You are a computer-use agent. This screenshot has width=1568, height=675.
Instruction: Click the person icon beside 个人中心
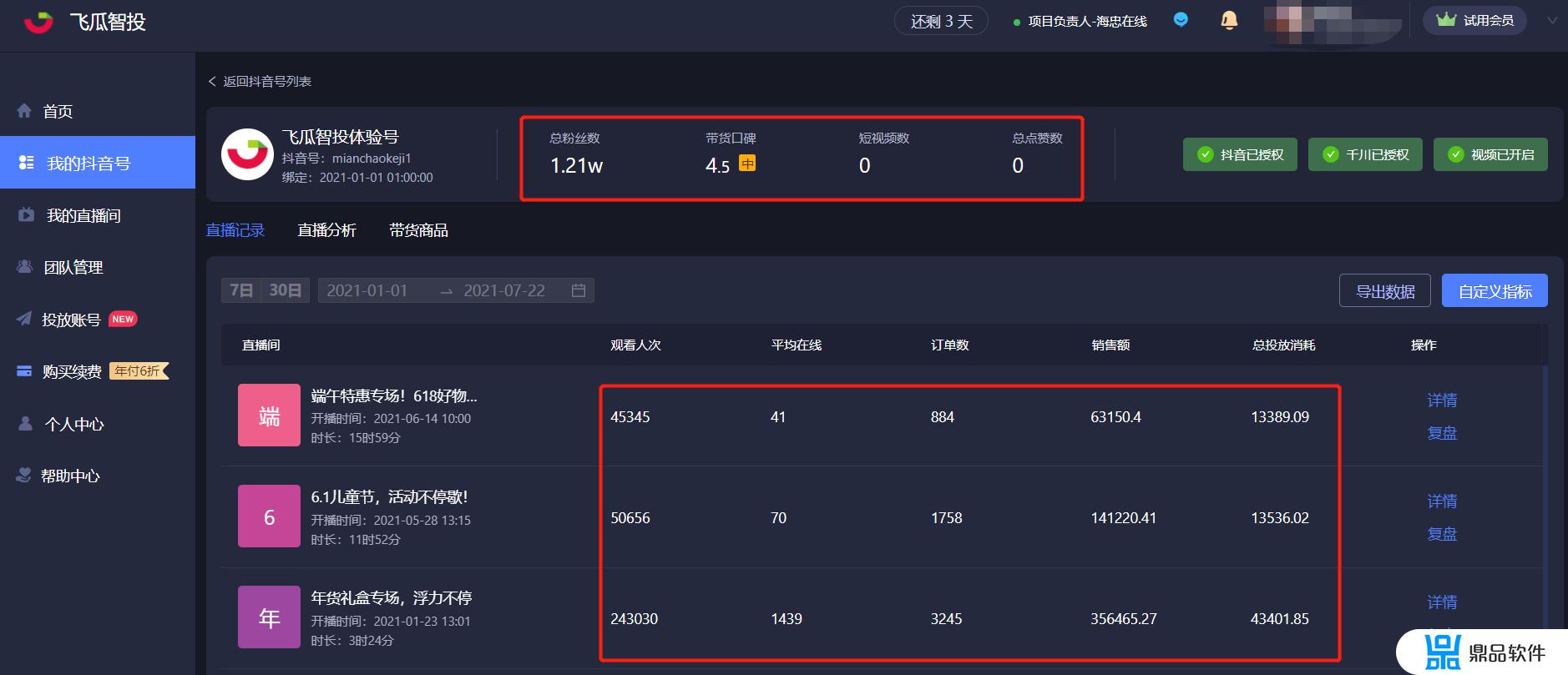coord(26,423)
